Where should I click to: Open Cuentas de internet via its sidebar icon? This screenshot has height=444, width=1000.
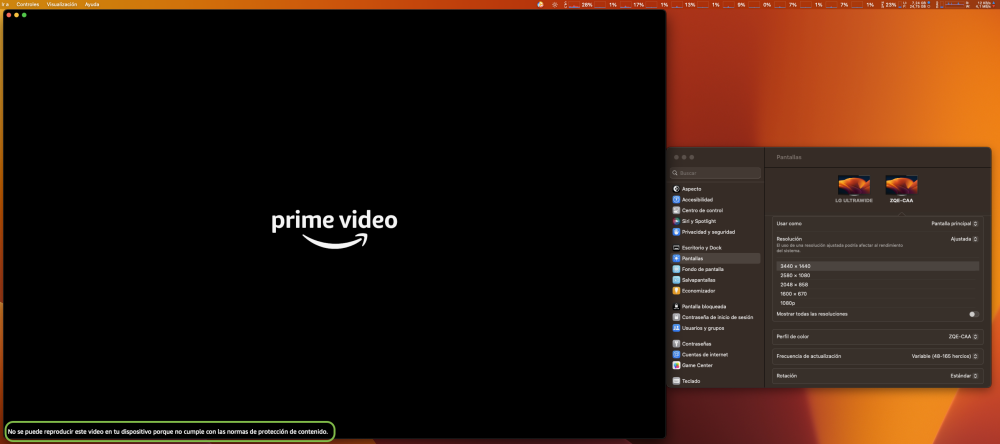676,355
